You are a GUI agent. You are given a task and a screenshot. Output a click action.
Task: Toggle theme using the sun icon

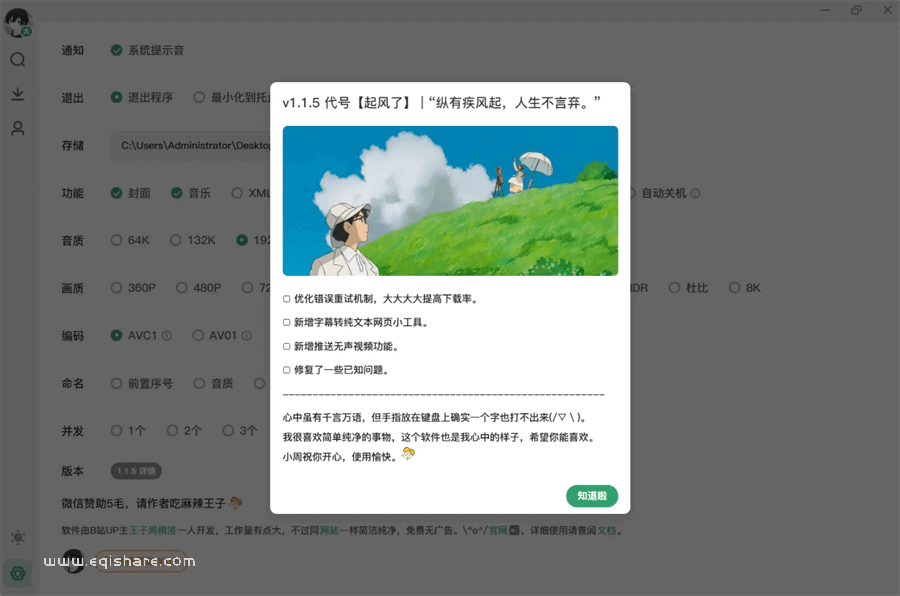coord(18,537)
